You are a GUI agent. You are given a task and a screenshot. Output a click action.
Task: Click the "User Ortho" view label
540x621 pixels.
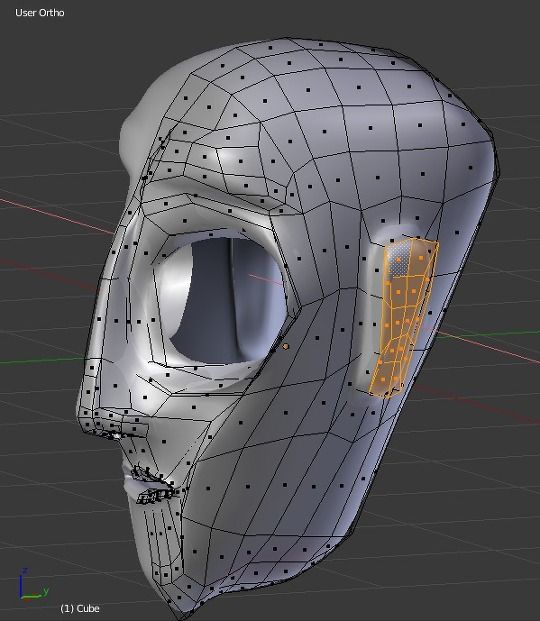(x=40, y=13)
